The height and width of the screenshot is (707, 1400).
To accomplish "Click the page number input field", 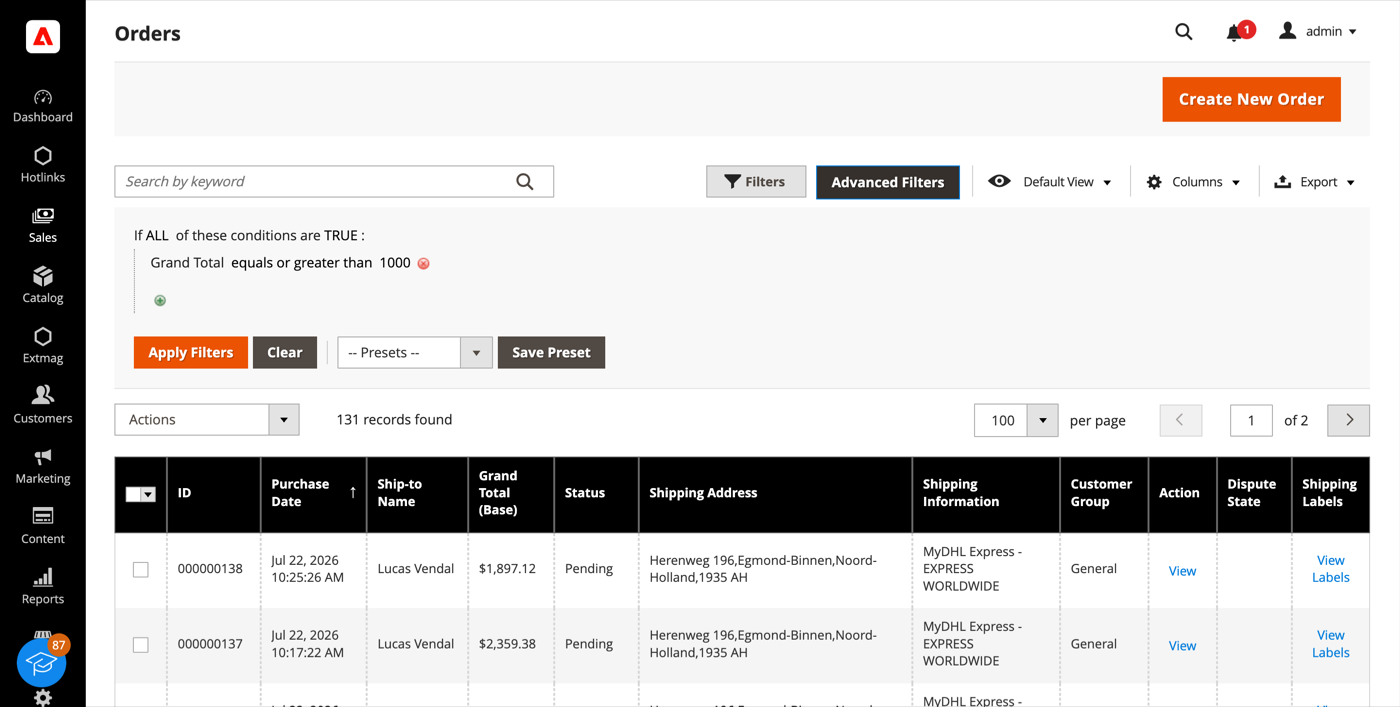I will (x=1251, y=420).
